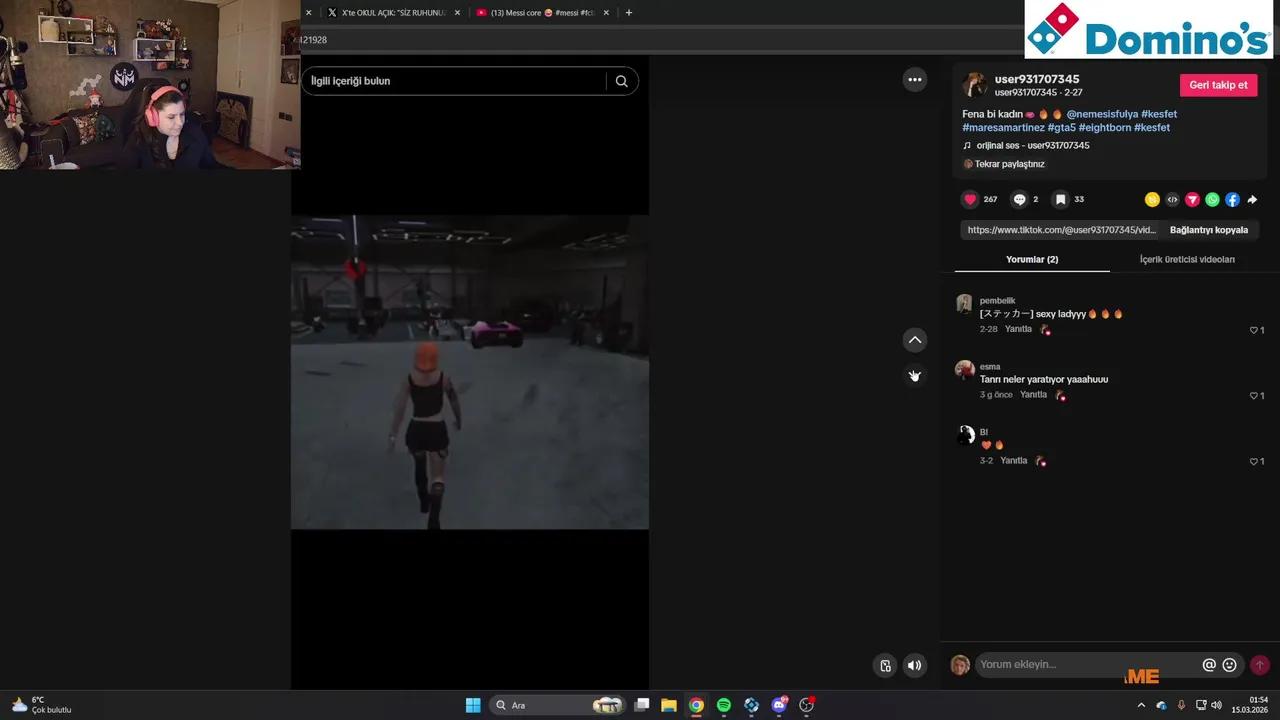The image size is (1280, 720).
Task: Click Geri takip et button
Action: tap(1218, 85)
